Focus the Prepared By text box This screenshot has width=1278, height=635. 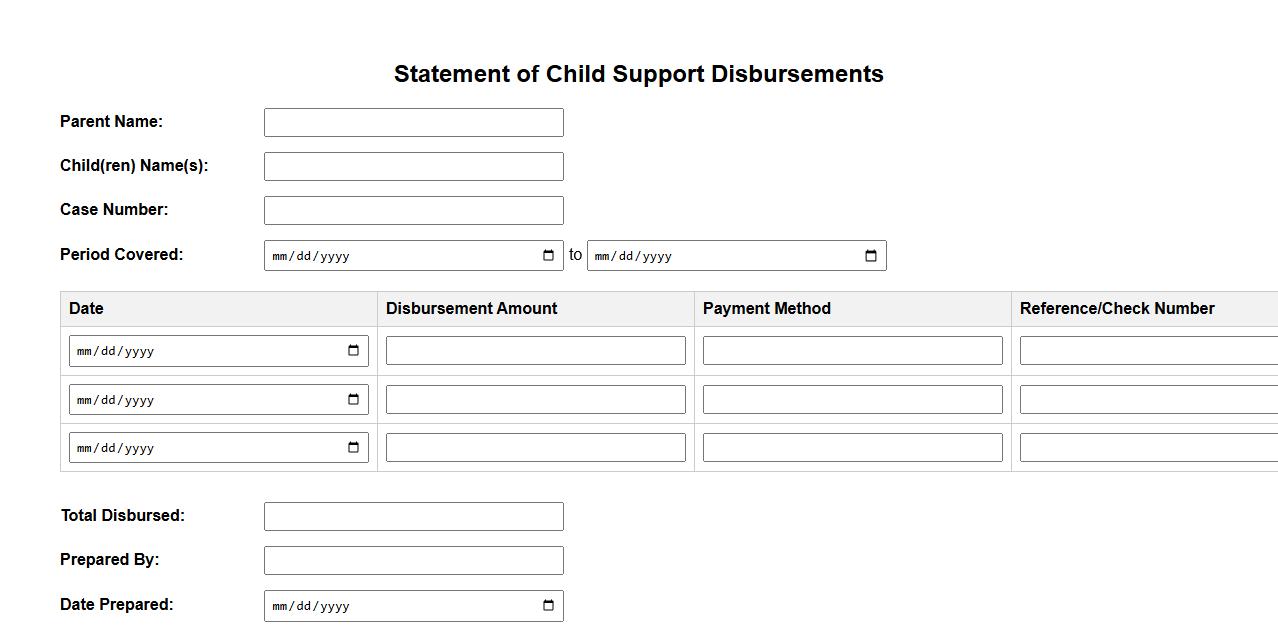(413, 561)
